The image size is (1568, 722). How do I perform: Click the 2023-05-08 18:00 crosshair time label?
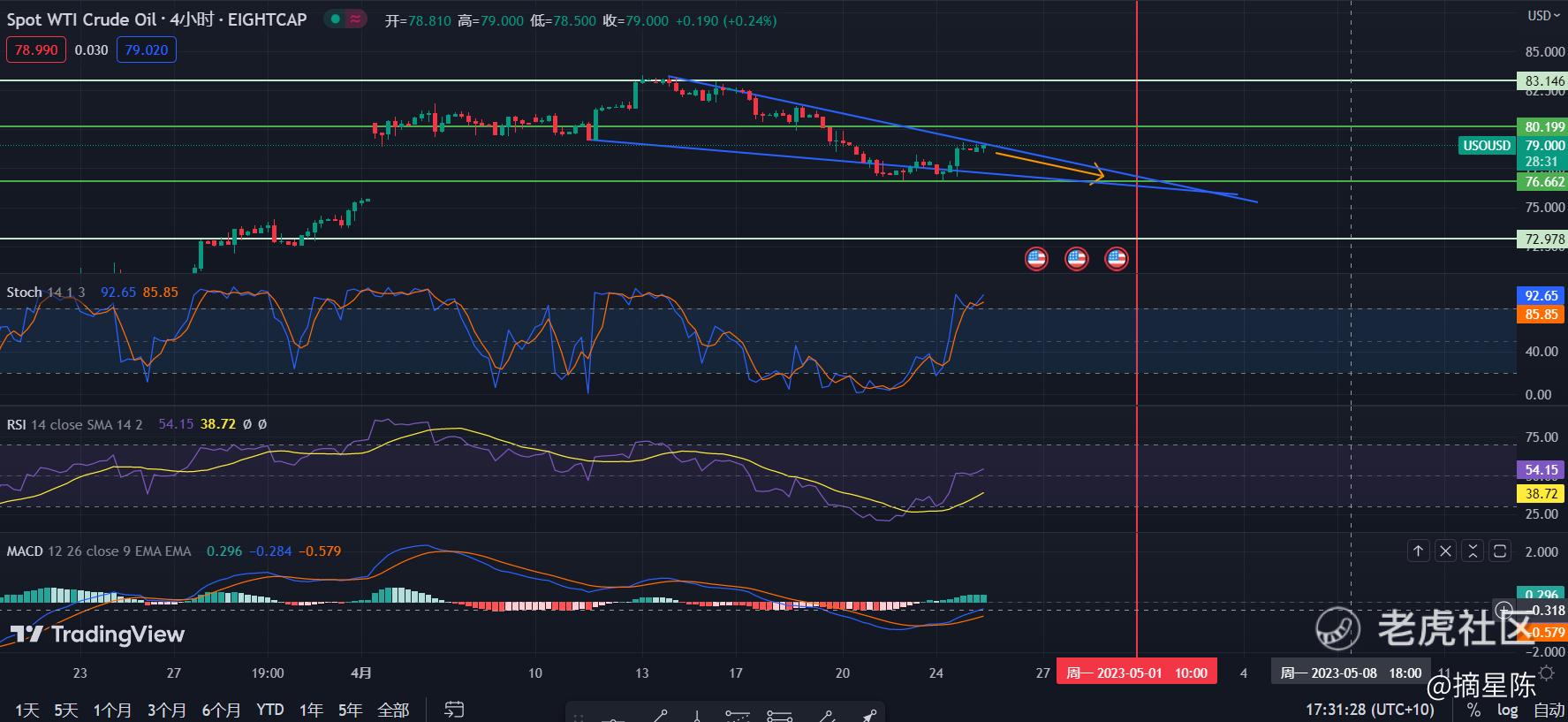[x=1352, y=673]
